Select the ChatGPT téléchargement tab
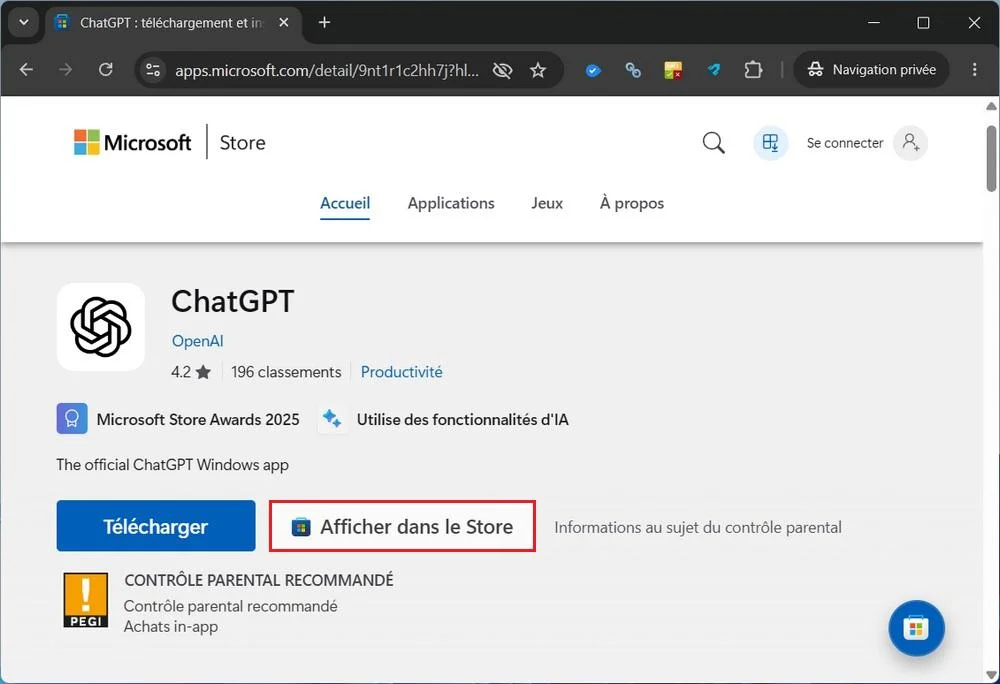Image resolution: width=1000 pixels, height=684 pixels. pyautogui.click(x=172, y=22)
